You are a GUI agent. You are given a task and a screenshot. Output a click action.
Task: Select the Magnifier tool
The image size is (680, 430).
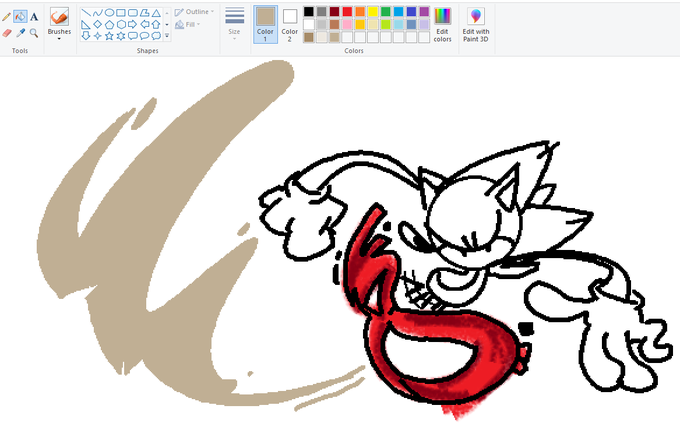pyautogui.click(x=34, y=33)
